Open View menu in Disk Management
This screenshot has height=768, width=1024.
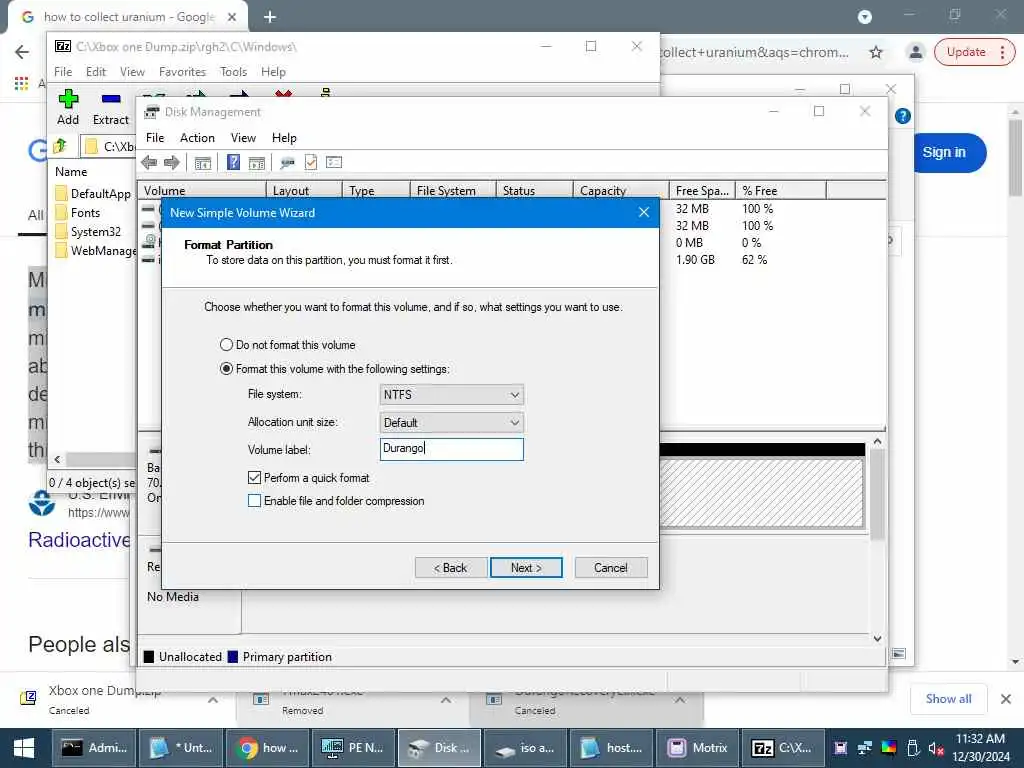coord(243,138)
